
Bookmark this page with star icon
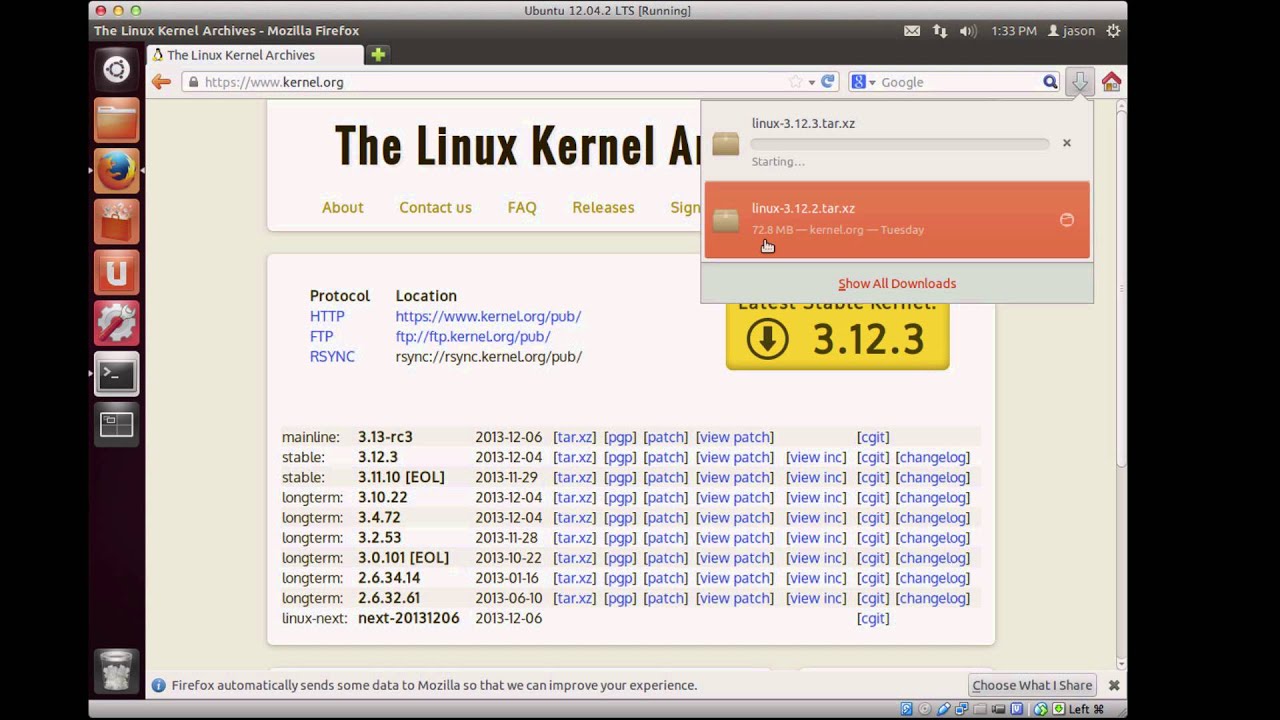tap(796, 82)
